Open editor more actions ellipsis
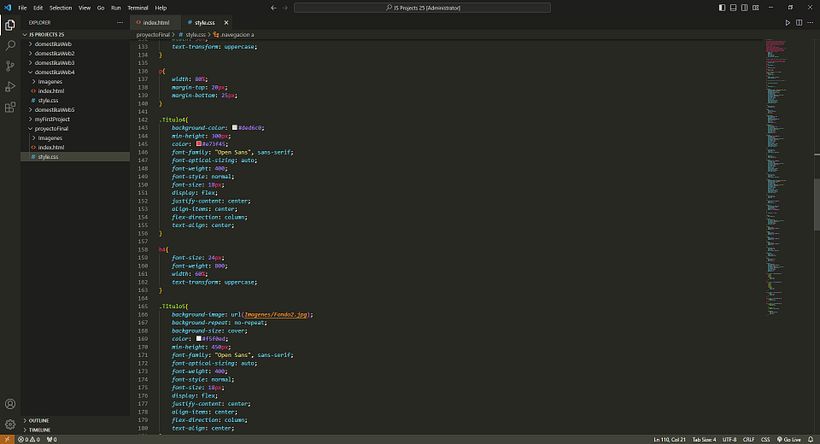 [810, 22]
